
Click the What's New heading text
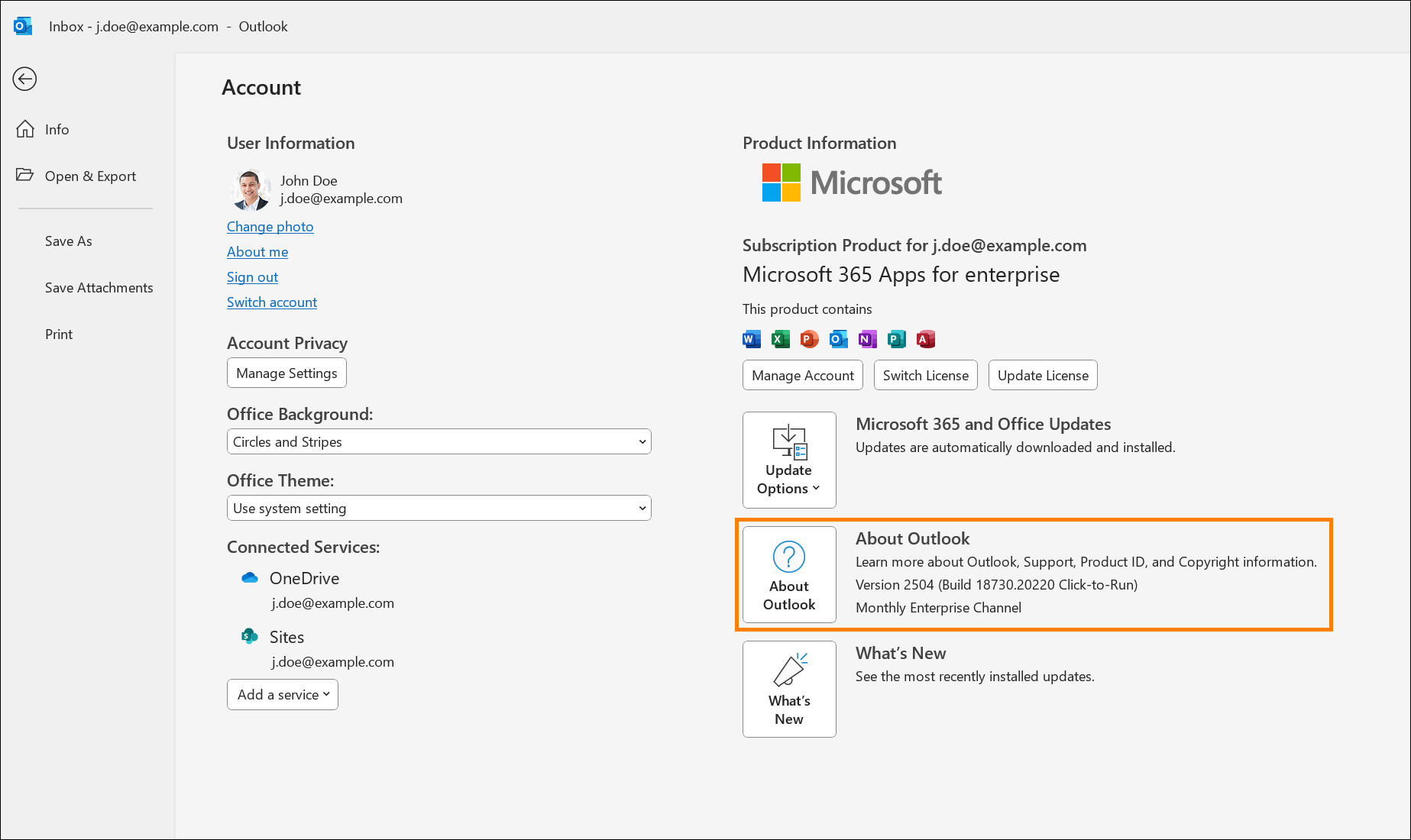(x=901, y=654)
